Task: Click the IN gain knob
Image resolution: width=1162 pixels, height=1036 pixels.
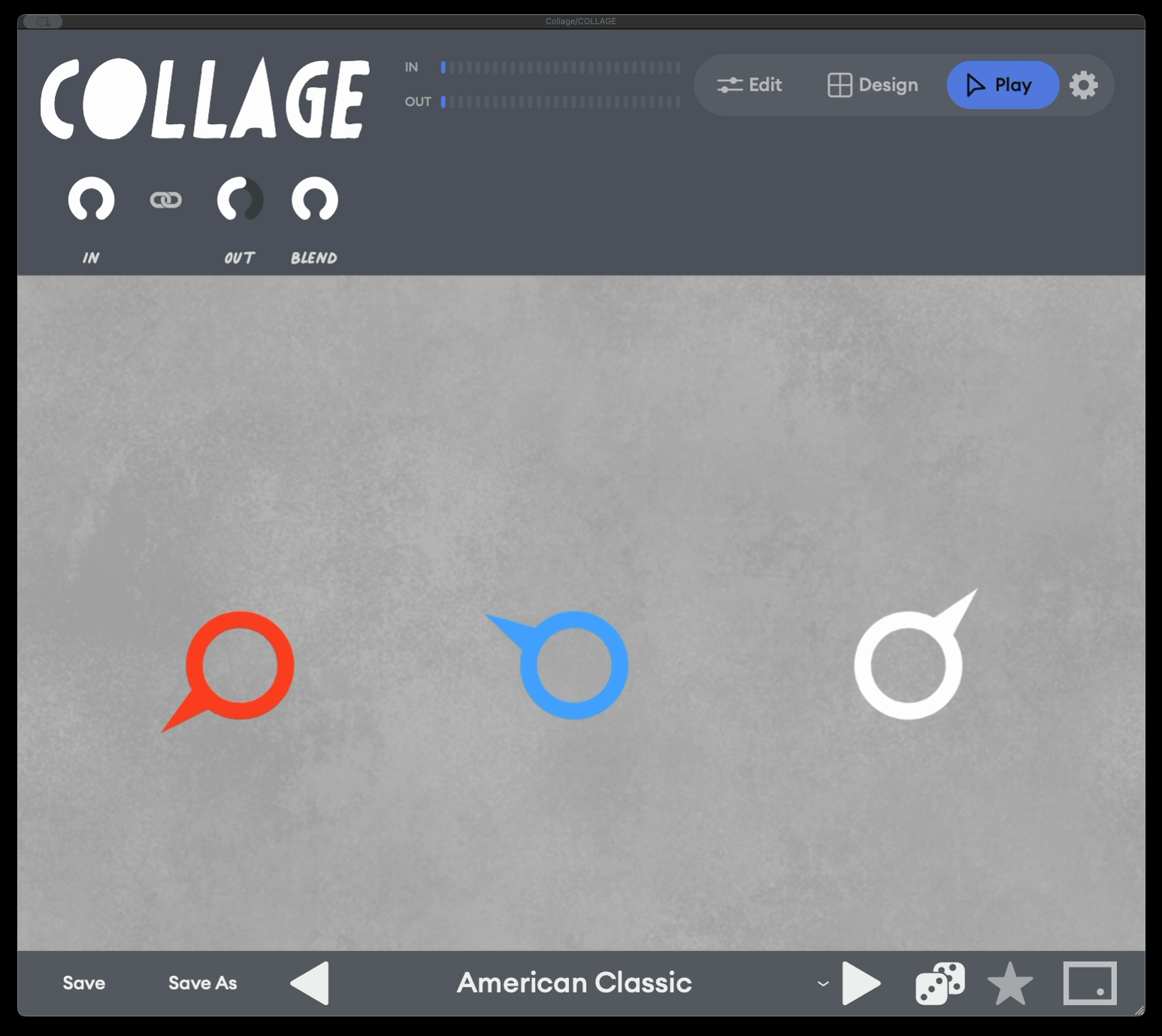Action: click(x=91, y=200)
